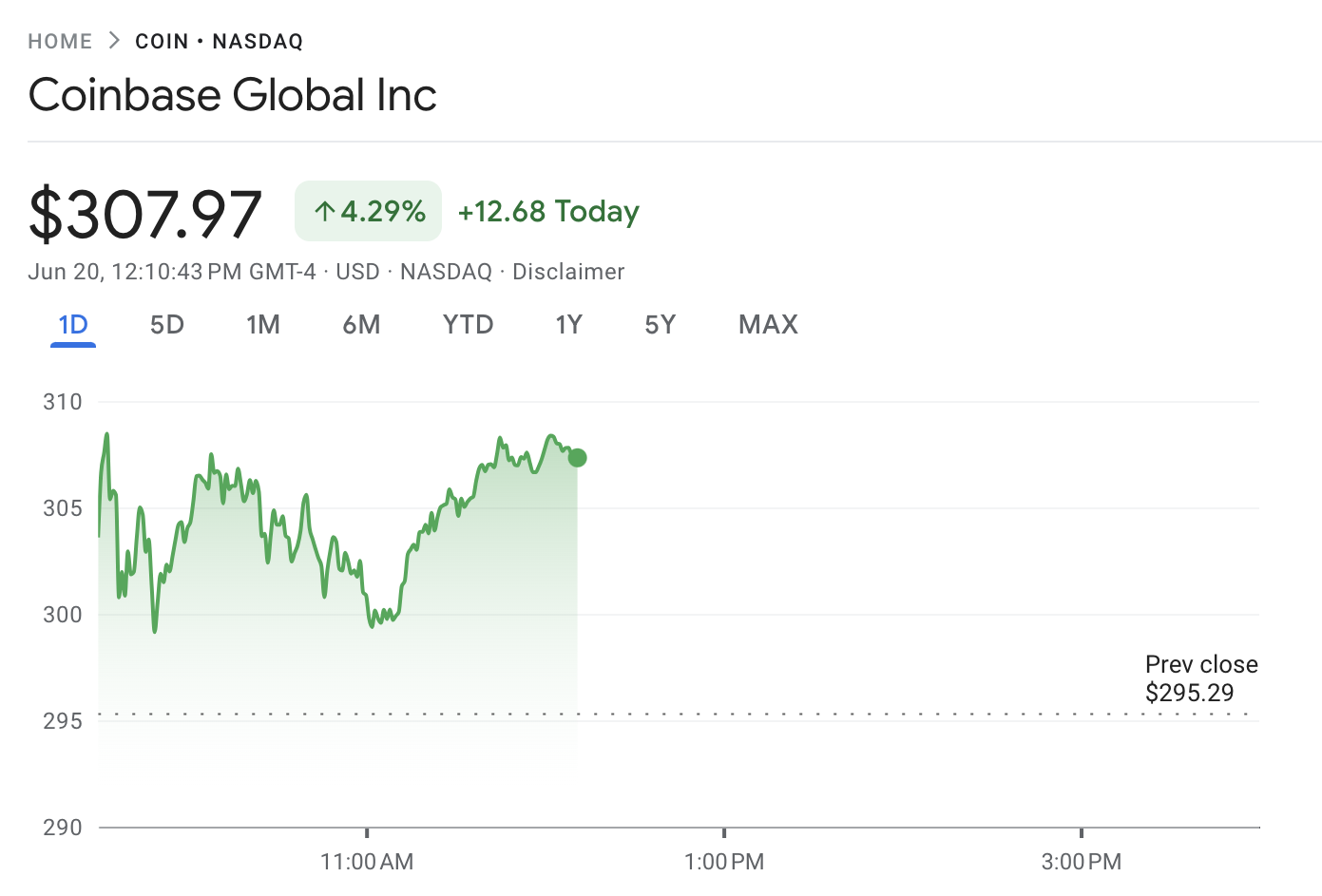Viewport: 1322px width, 896px height.
Task: Click the 3:00 PM time axis marker
Action: pos(1081,862)
